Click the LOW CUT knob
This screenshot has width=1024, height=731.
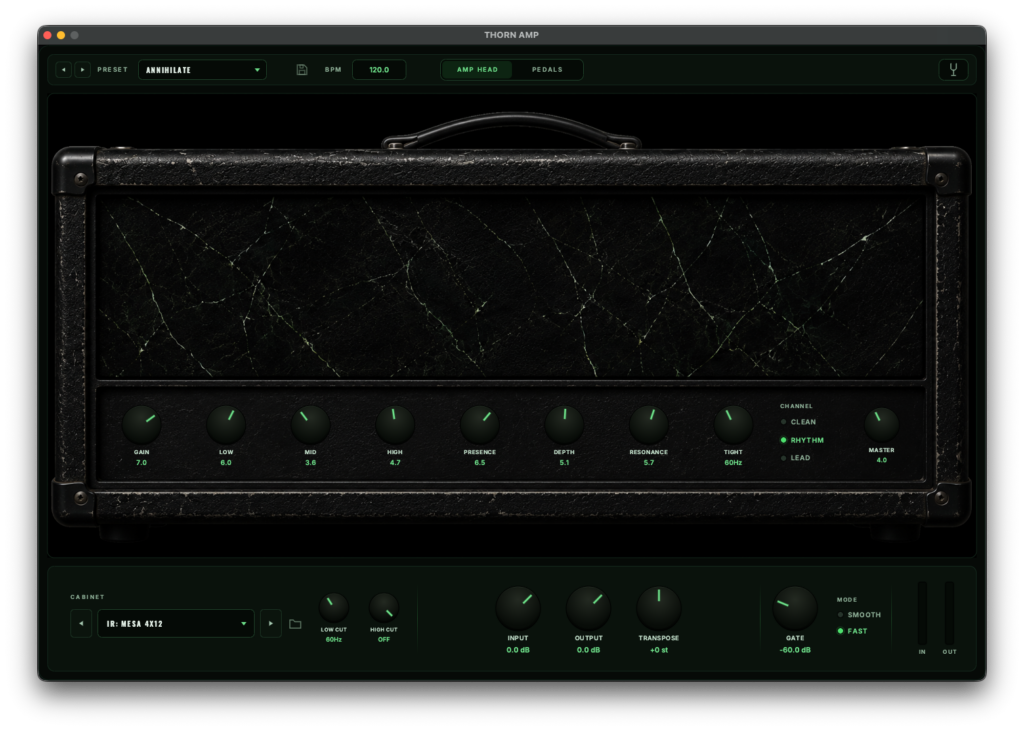(x=334, y=608)
